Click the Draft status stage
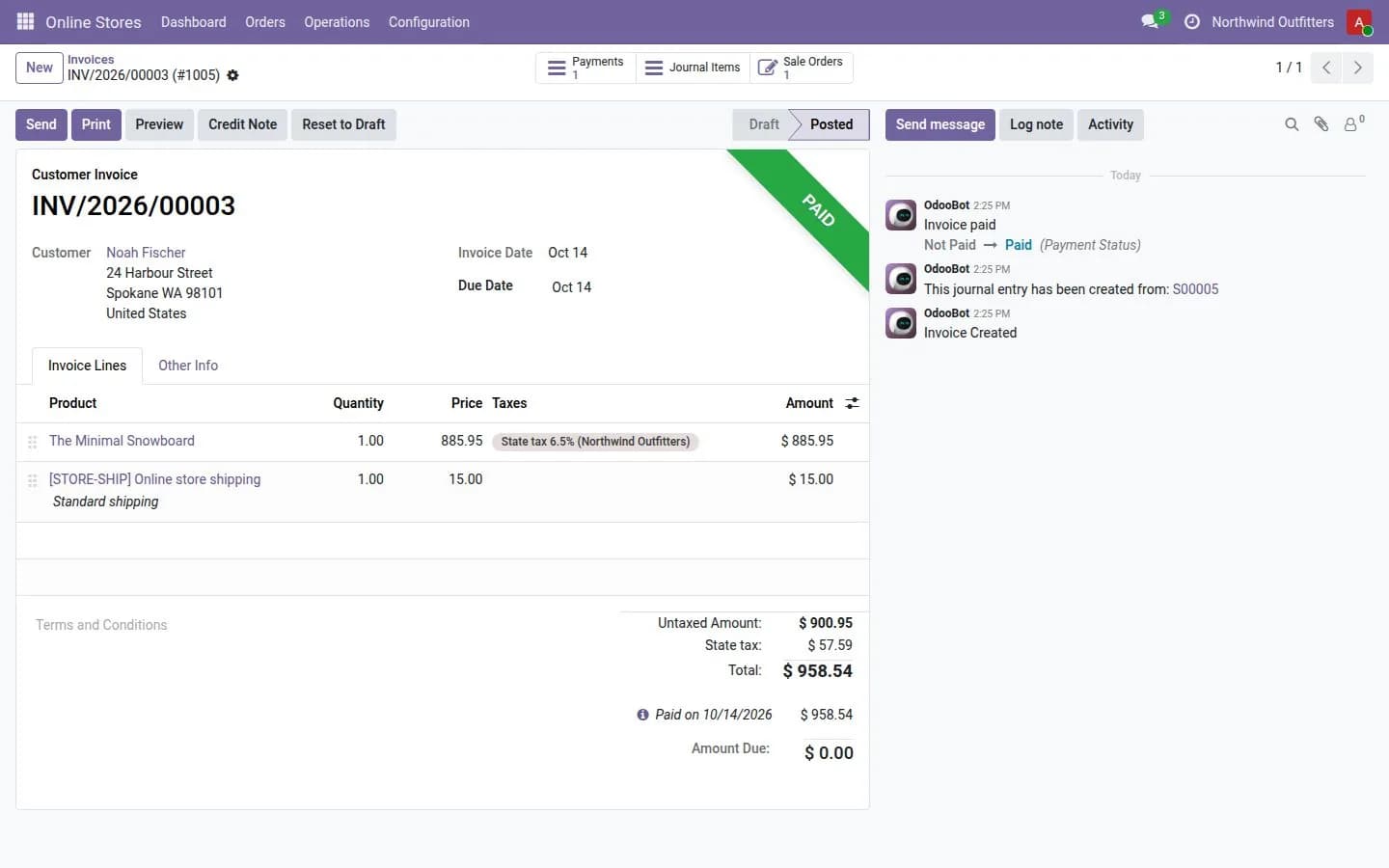This screenshot has width=1389, height=868. pos(763,124)
